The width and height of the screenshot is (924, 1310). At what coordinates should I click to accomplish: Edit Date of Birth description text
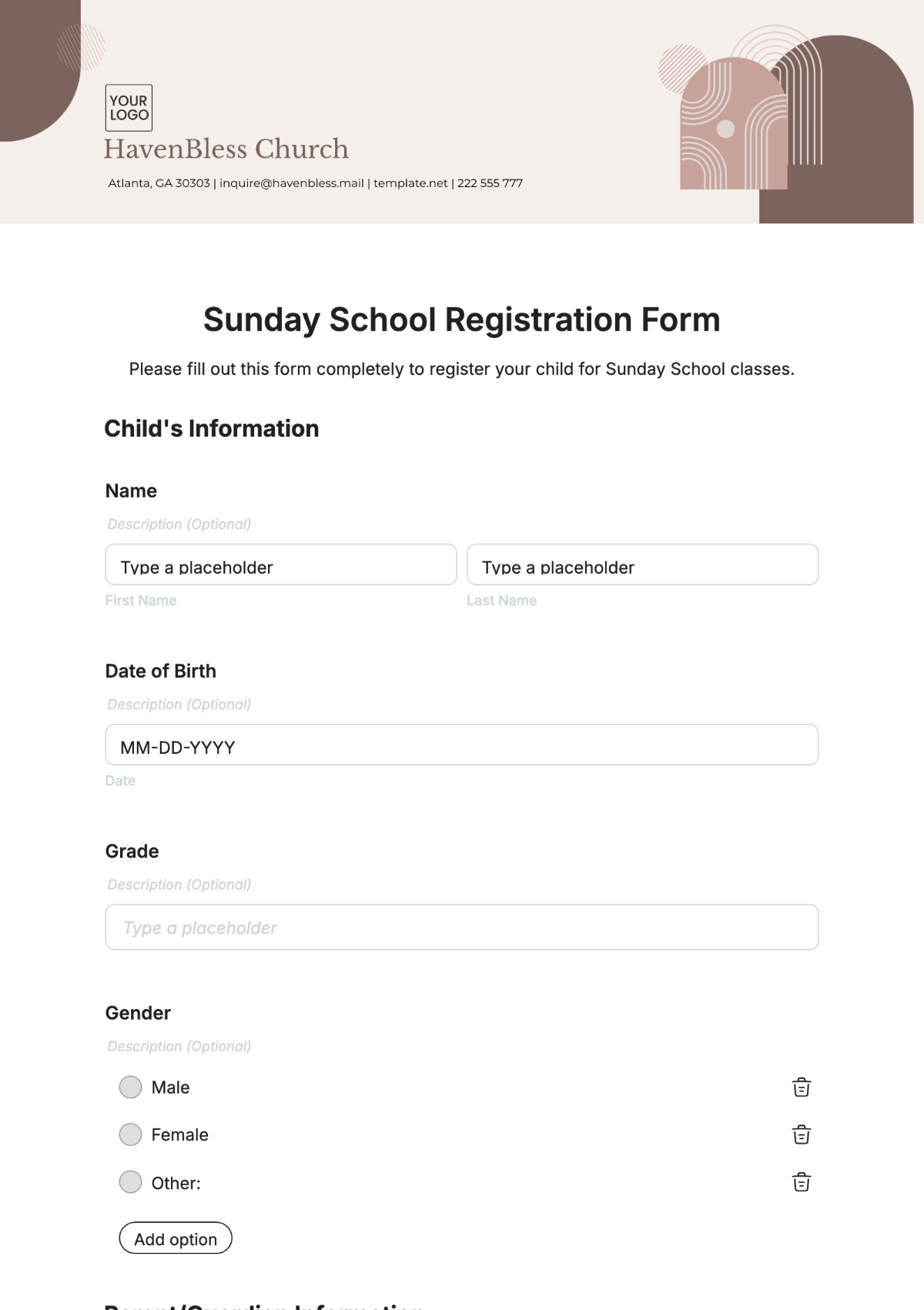179,705
